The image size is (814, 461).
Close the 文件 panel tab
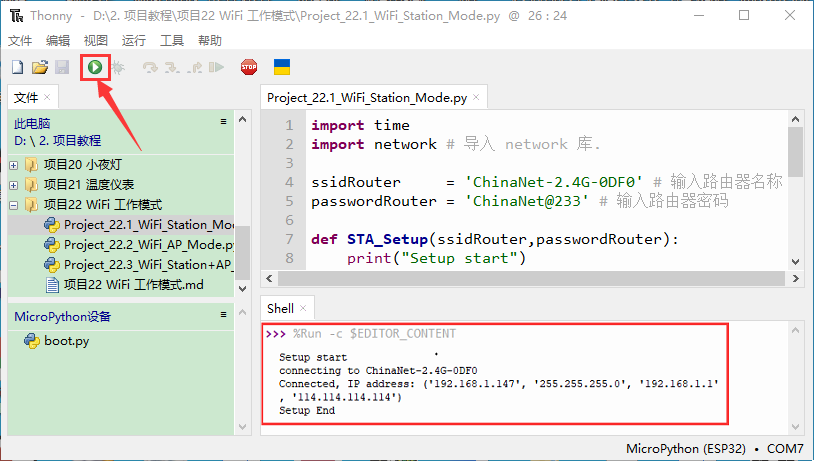(x=47, y=97)
